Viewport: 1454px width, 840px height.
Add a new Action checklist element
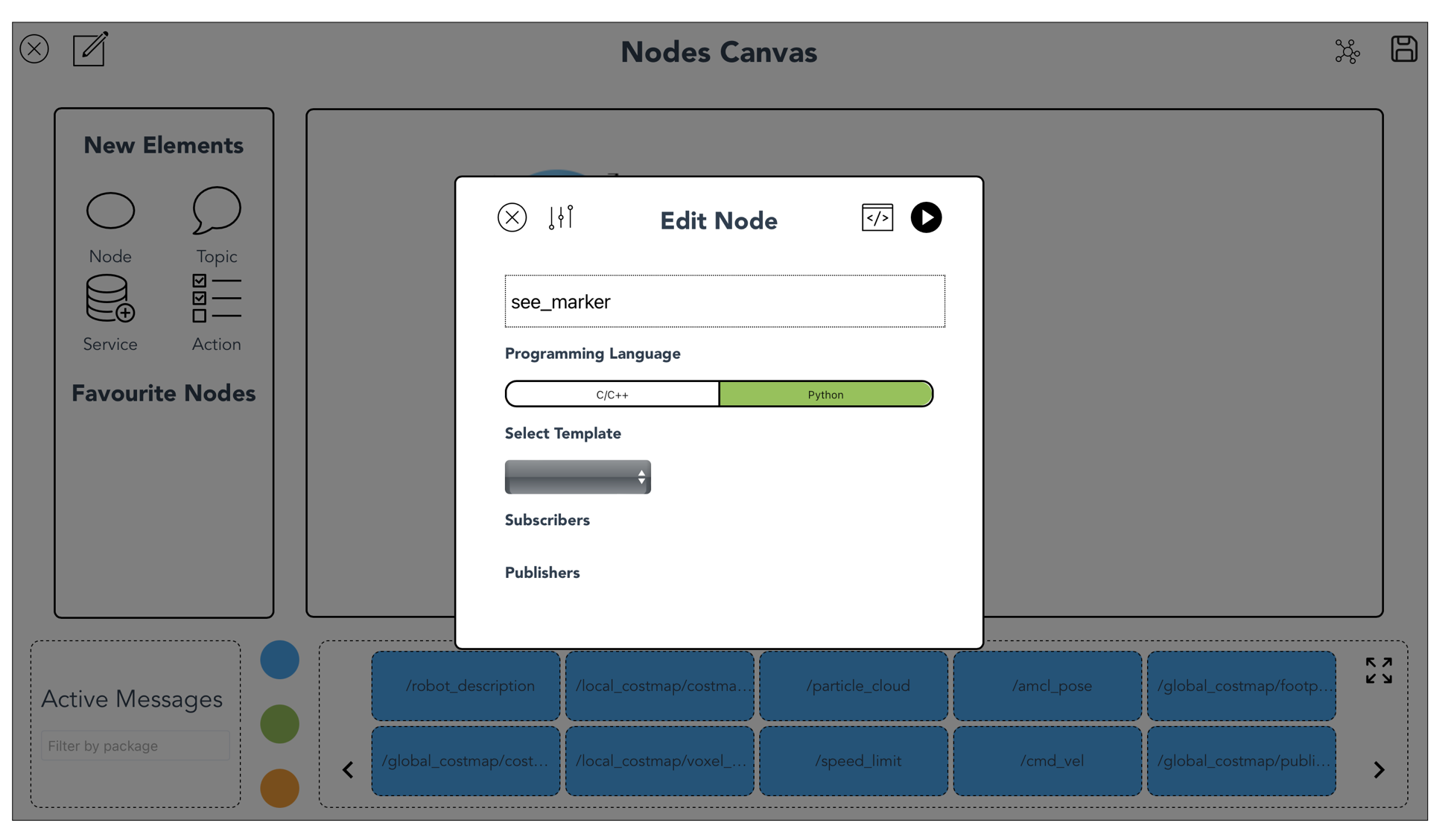[x=216, y=299]
